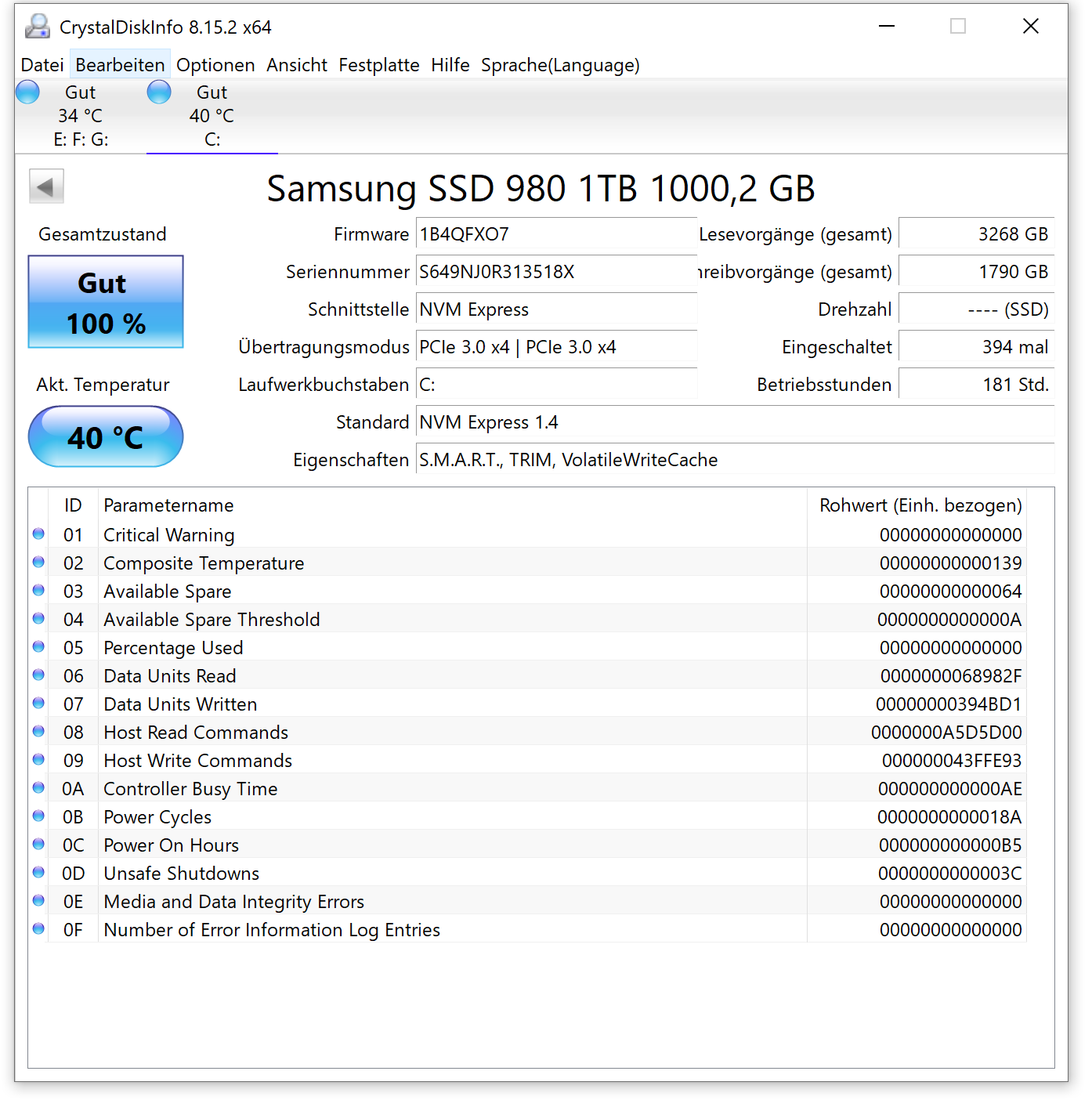Select the Critical Warning row name
1092x1100 pixels.
[169, 535]
